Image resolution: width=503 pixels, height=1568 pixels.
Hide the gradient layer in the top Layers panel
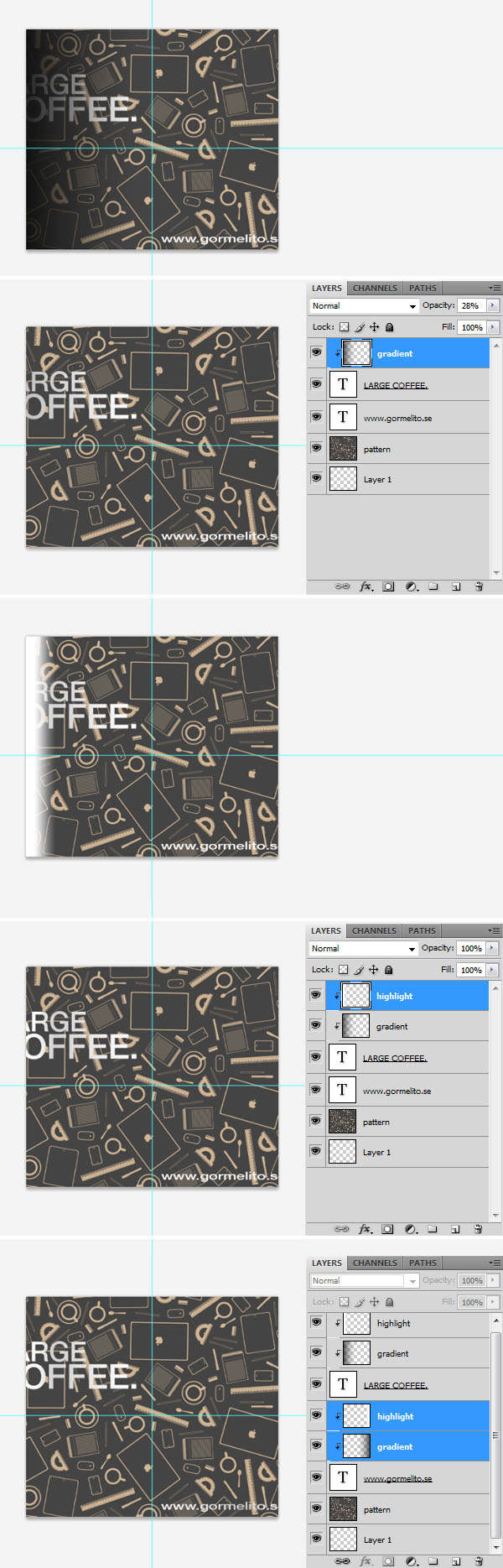316,353
